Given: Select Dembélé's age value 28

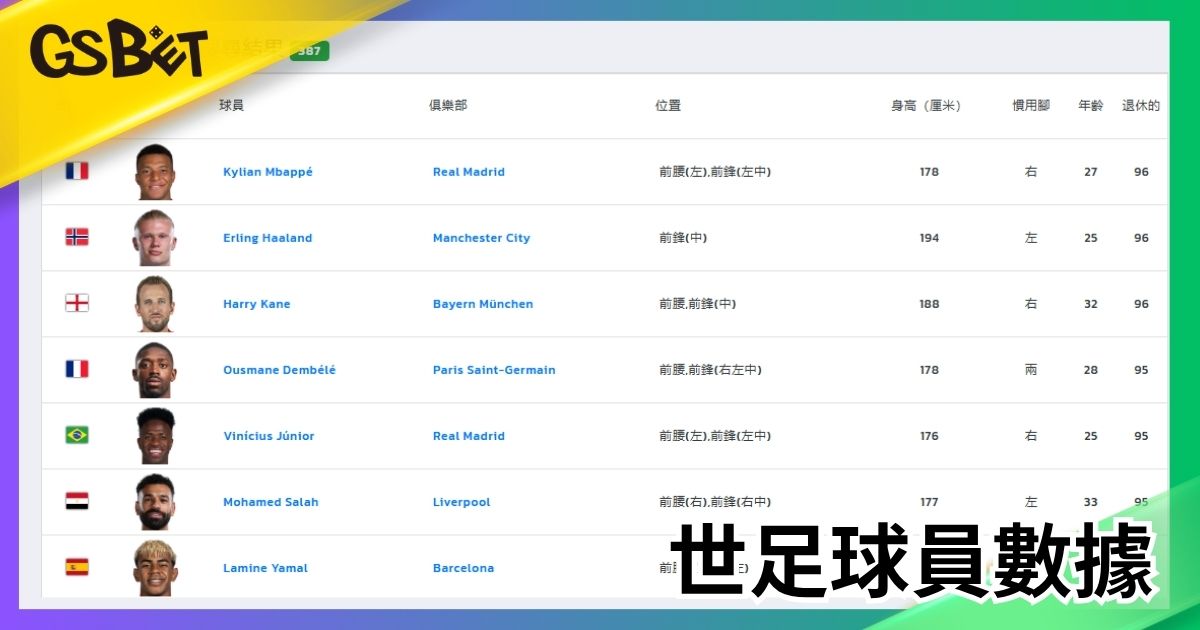Looking at the screenshot, I should coord(1091,370).
